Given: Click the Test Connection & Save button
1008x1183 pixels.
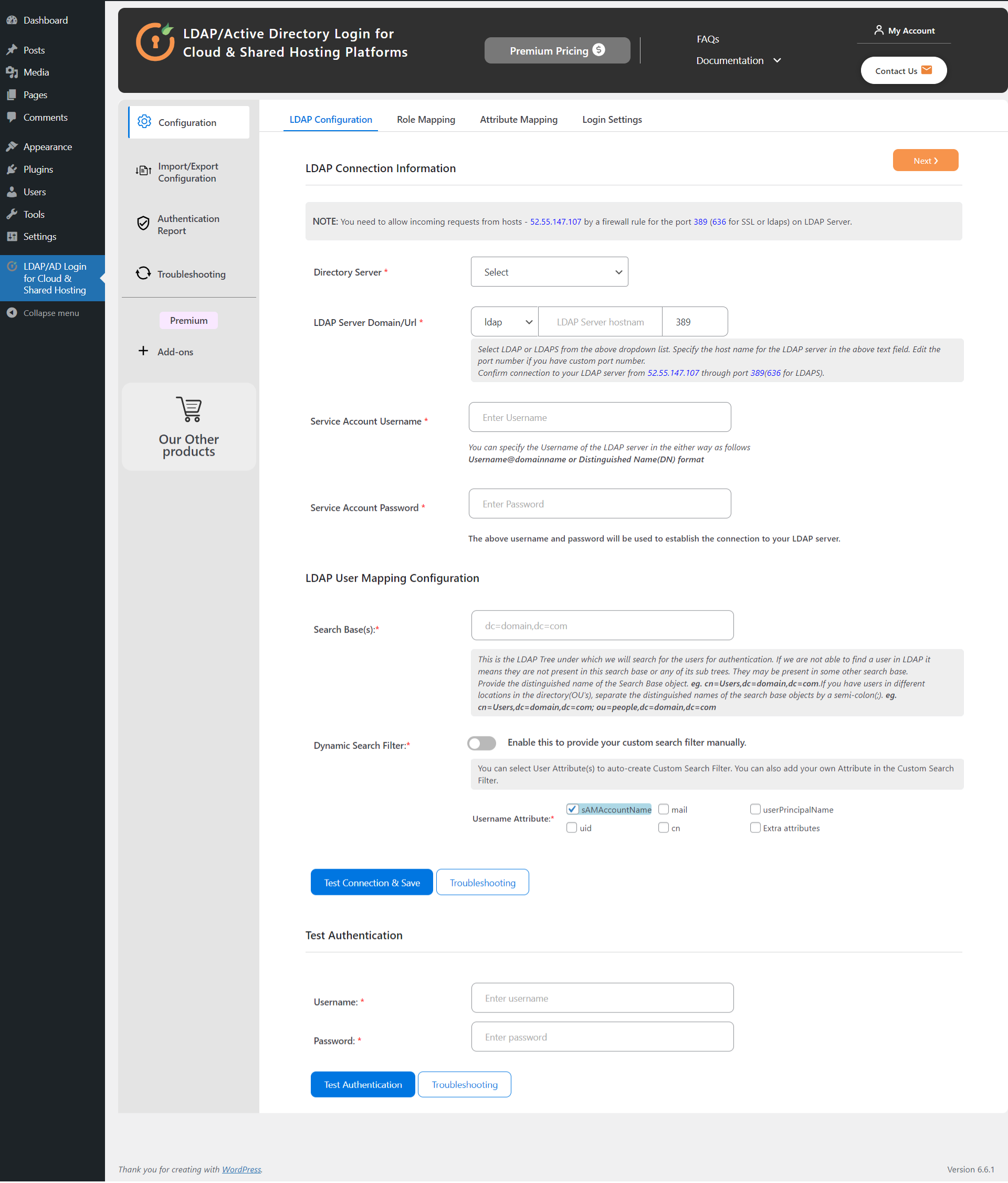Looking at the screenshot, I should point(372,882).
